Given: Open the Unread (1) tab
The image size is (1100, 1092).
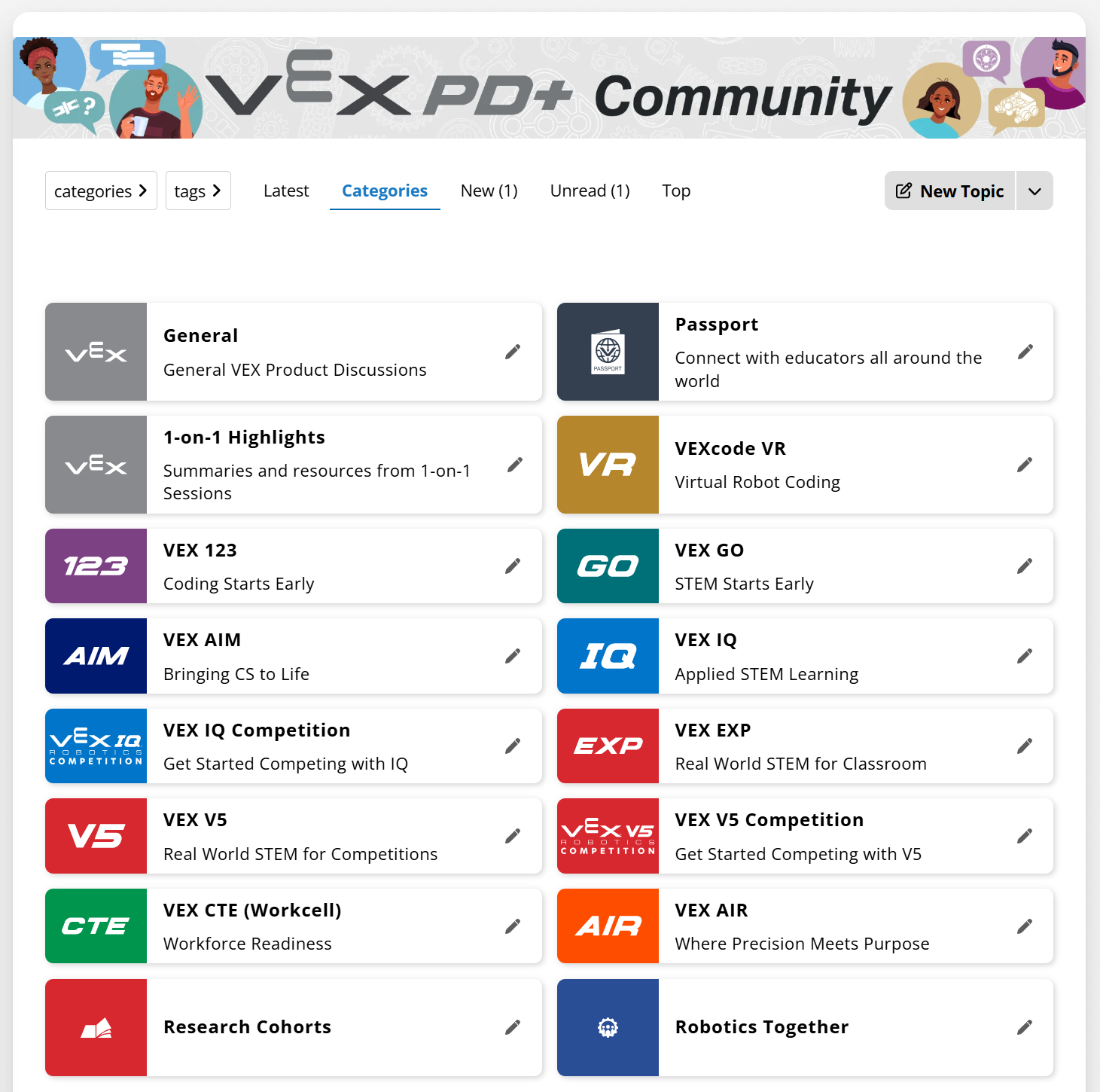Looking at the screenshot, I should pyautogui.click(x=590, y=191).
